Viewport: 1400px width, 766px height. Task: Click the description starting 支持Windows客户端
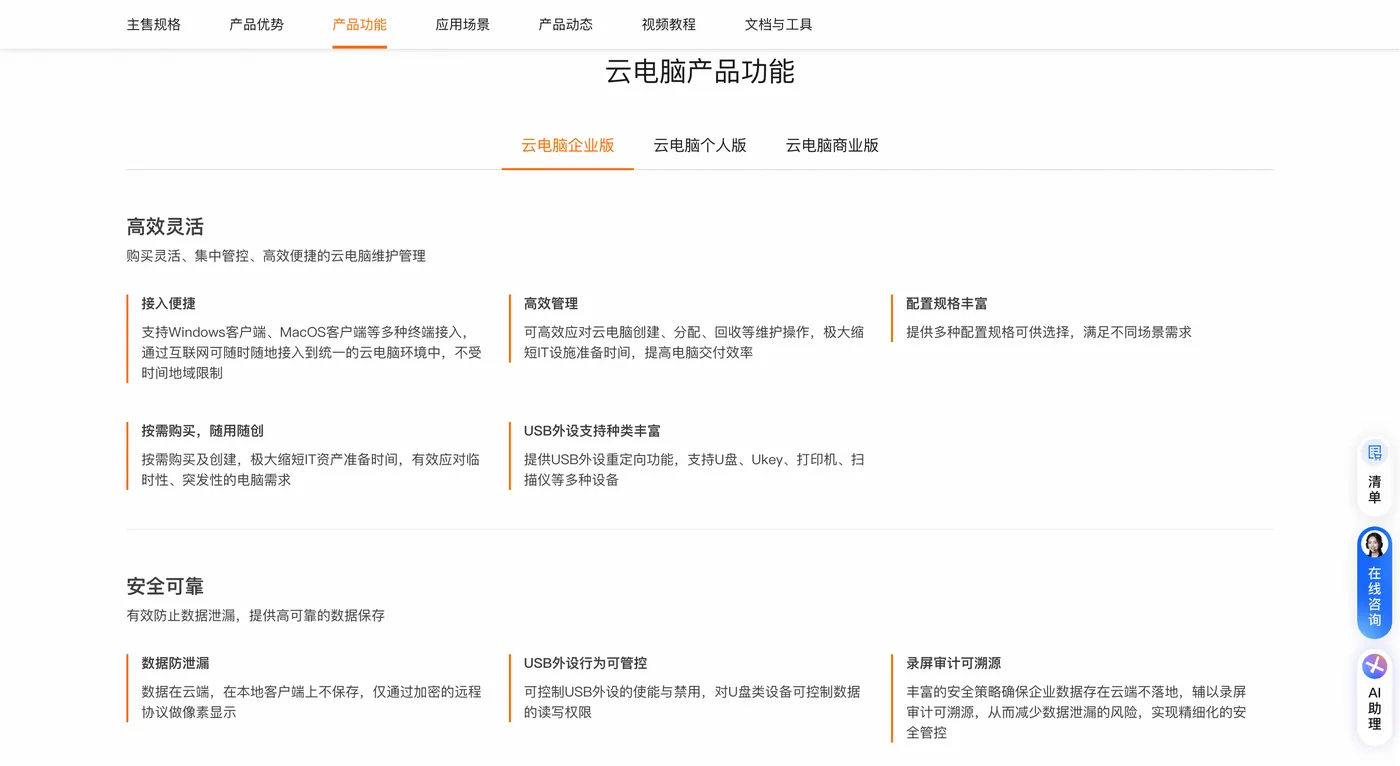pyautogui.click(x=312, y=352)
